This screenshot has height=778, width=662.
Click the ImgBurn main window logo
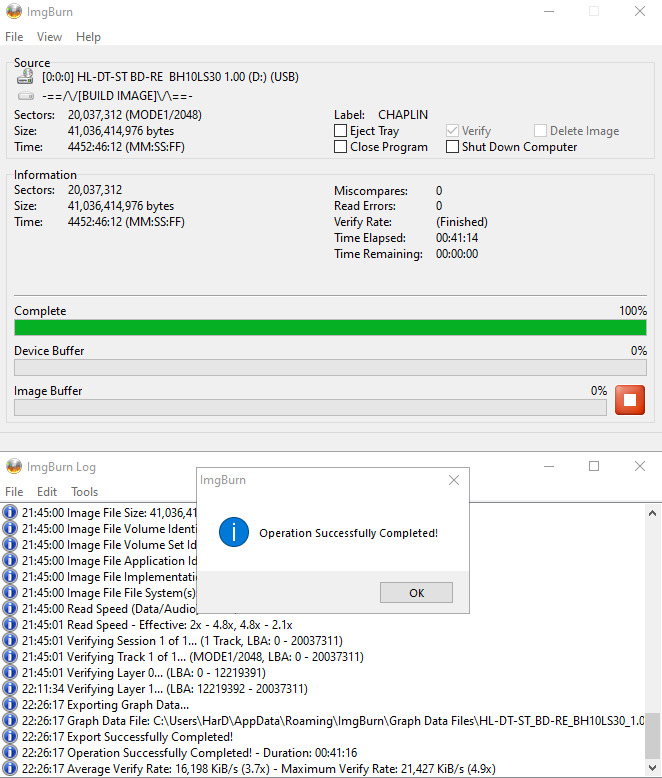[x=14, y=11]
